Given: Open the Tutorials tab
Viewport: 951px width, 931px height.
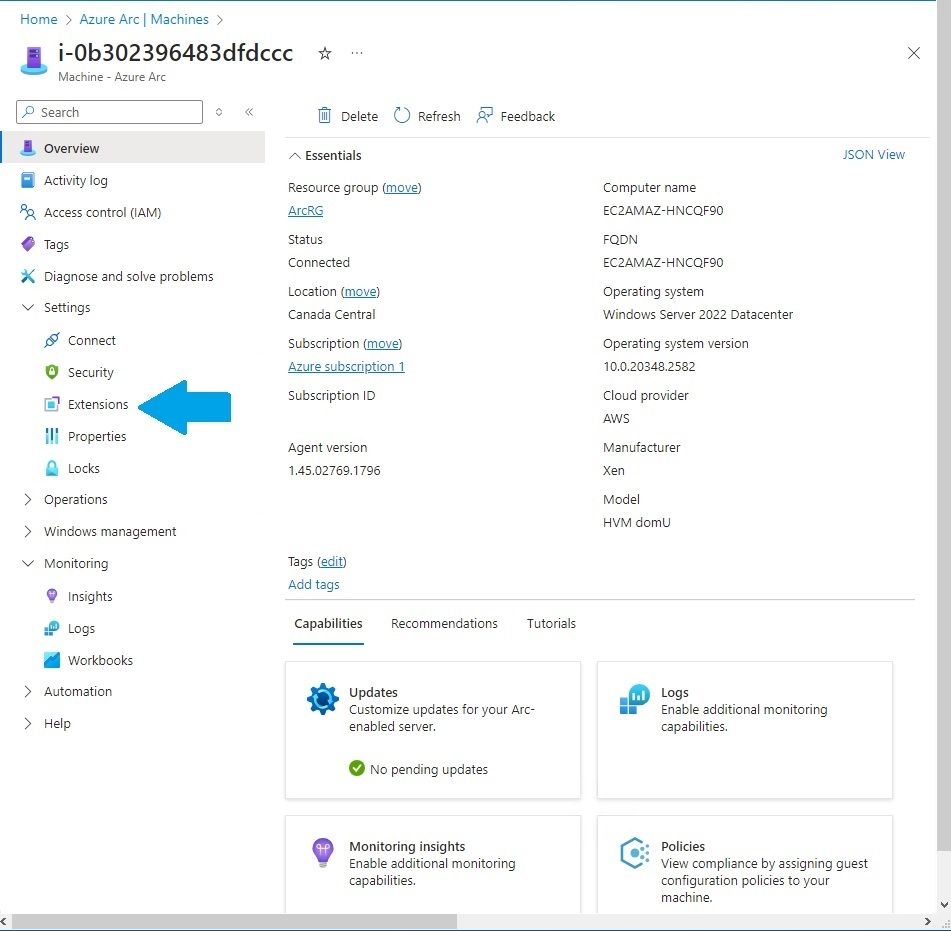Looking at the screenshot, I should coord(551,623).
